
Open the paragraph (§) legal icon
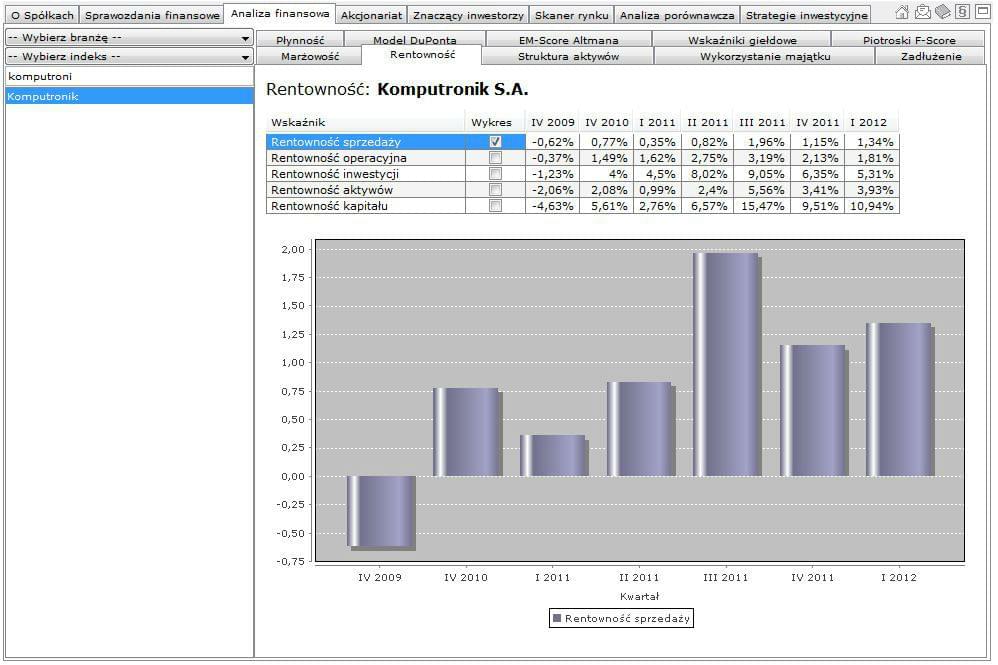pyautogui.click(x=962, y=11)
